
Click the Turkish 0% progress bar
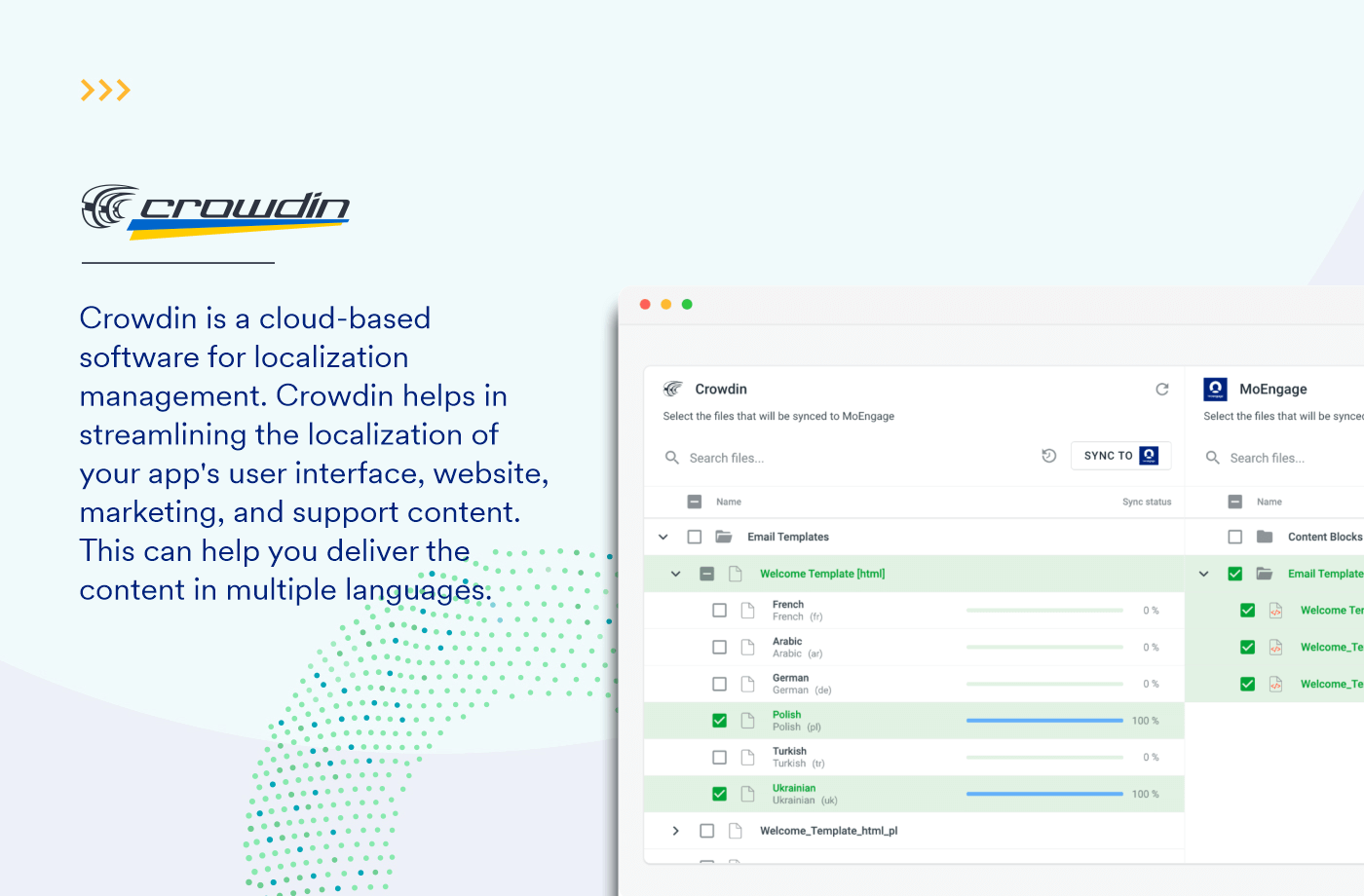tap(1044, 757)
